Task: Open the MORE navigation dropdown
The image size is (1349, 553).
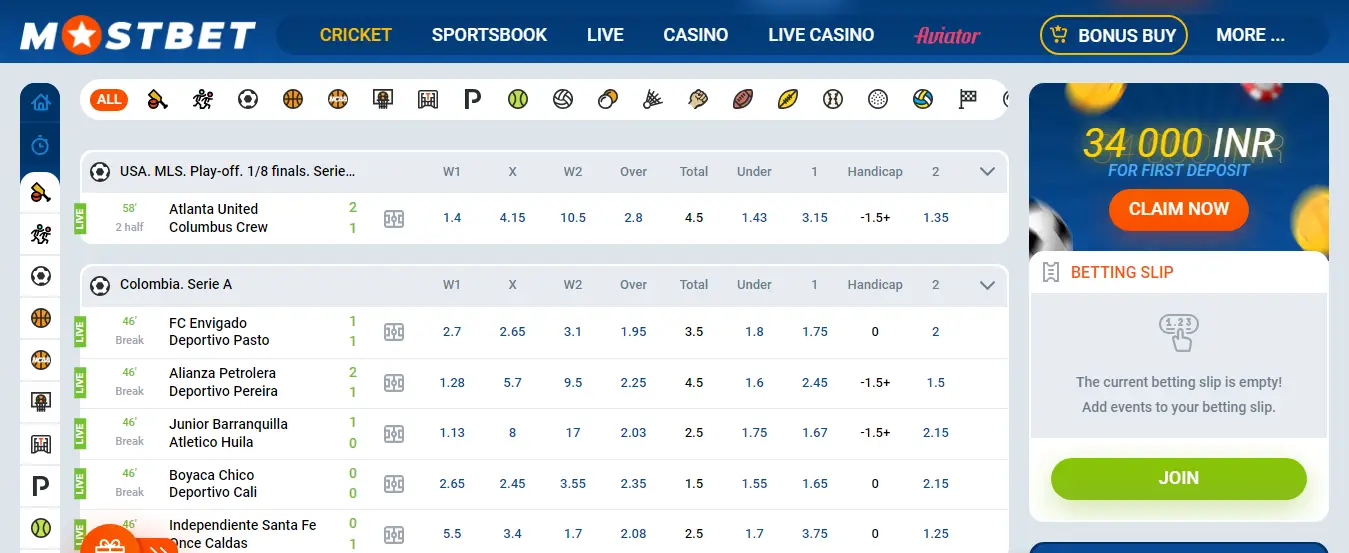Action: [x=1250, y=35]
